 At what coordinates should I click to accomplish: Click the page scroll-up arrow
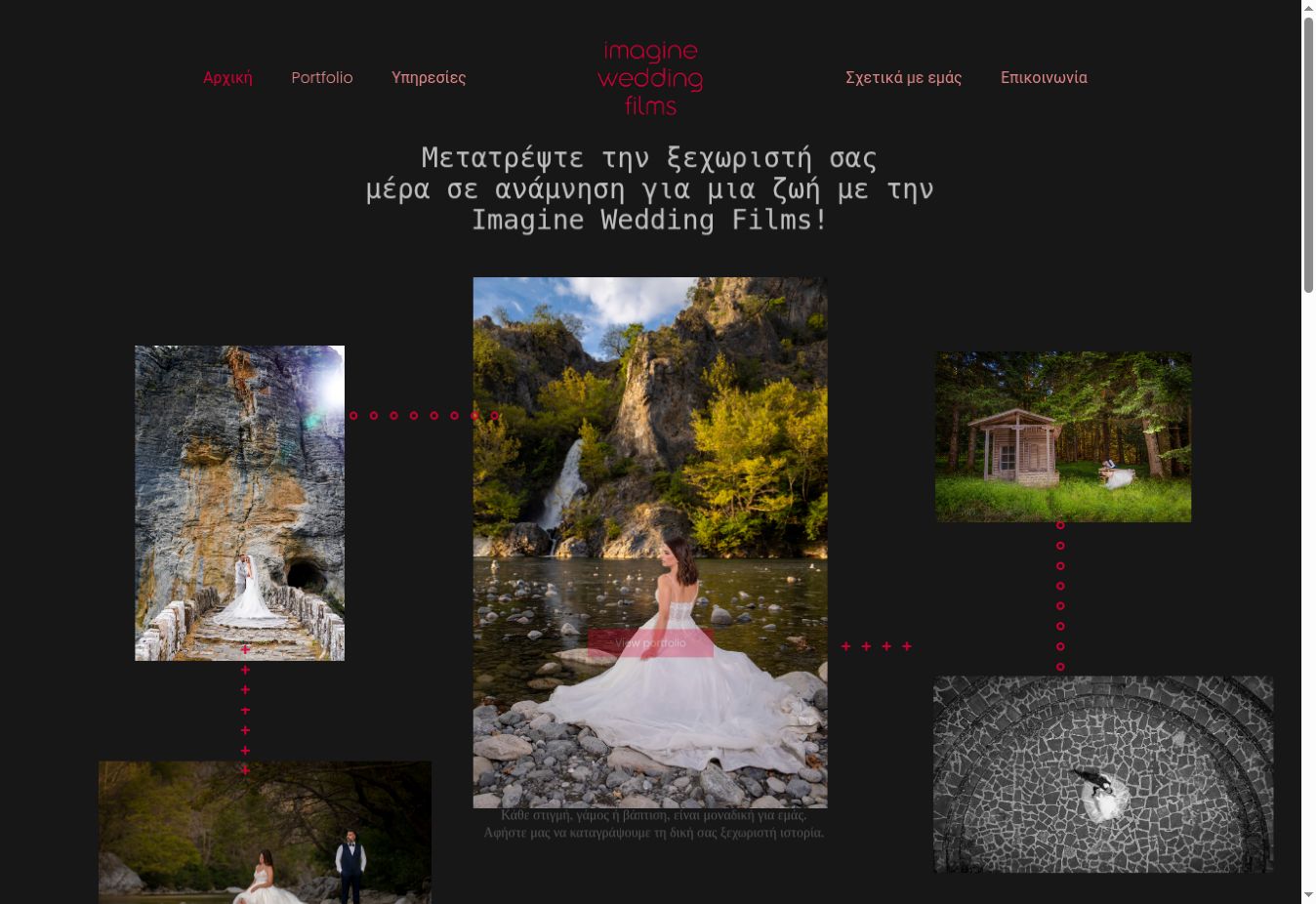pyautogui.click(x=1309, y=8)
